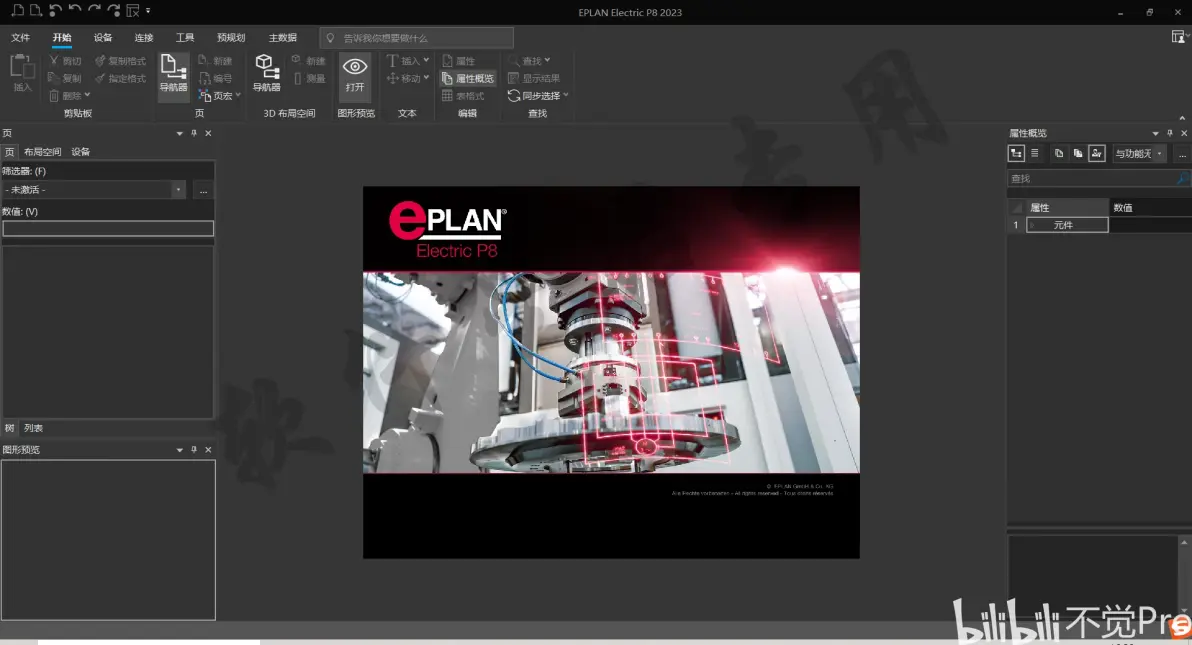This screenshot has width=1192, height=645.
Task: Click the 查找 search field in 属性概览
Action: point(1098,178)
